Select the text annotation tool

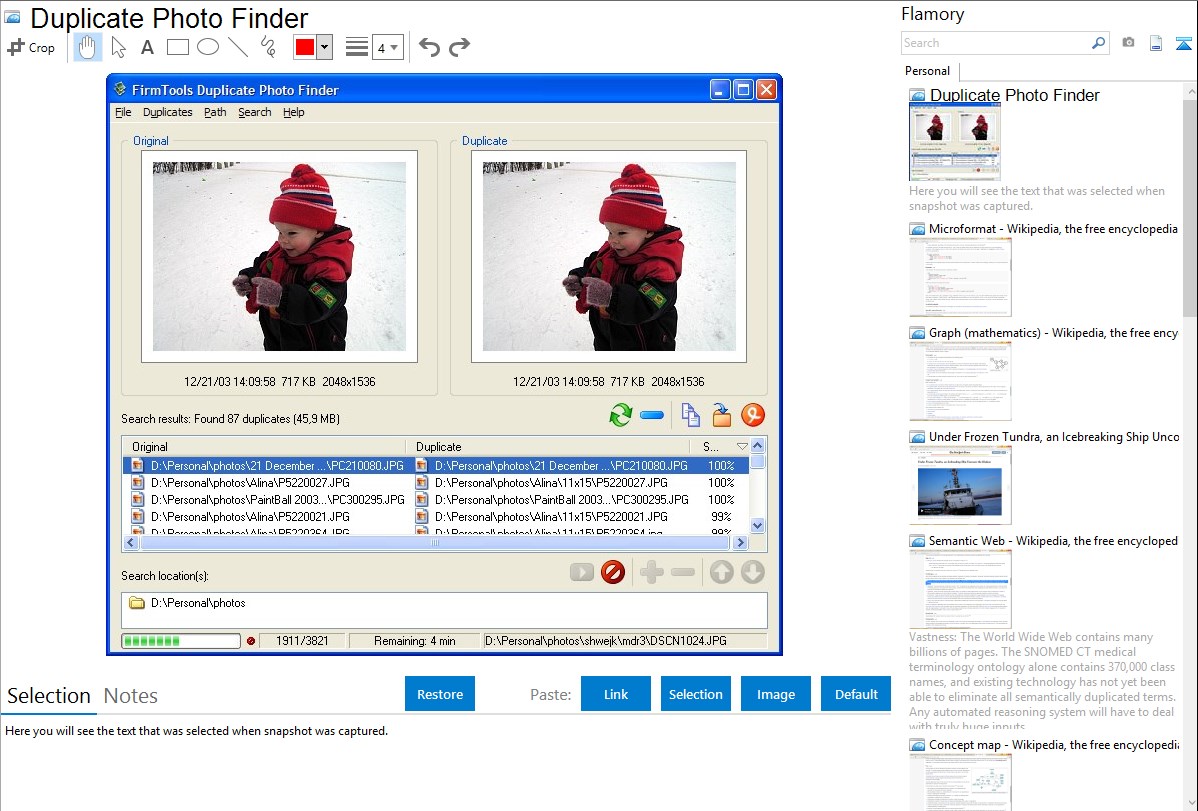[147, 47]
